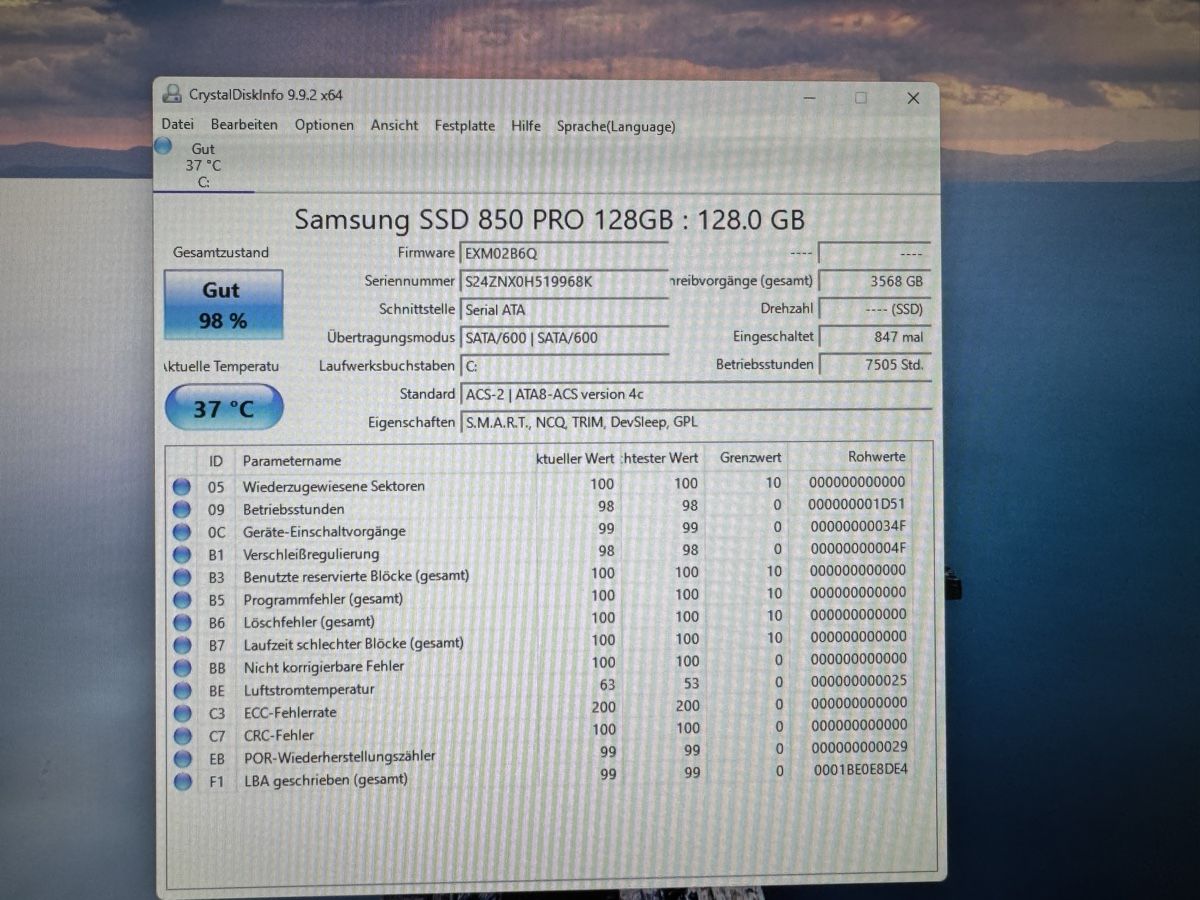Click the total writes value 3568 GB
This screenshot has width=1200, height=900.
[x=875, y=281]
